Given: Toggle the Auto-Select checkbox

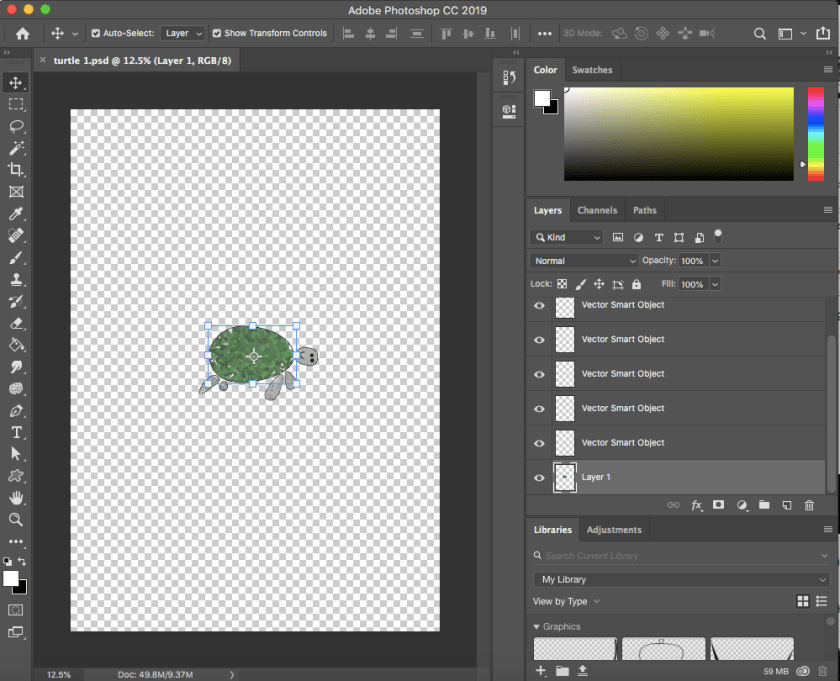Looking at the screenshot, I should [x=95, y=33].
